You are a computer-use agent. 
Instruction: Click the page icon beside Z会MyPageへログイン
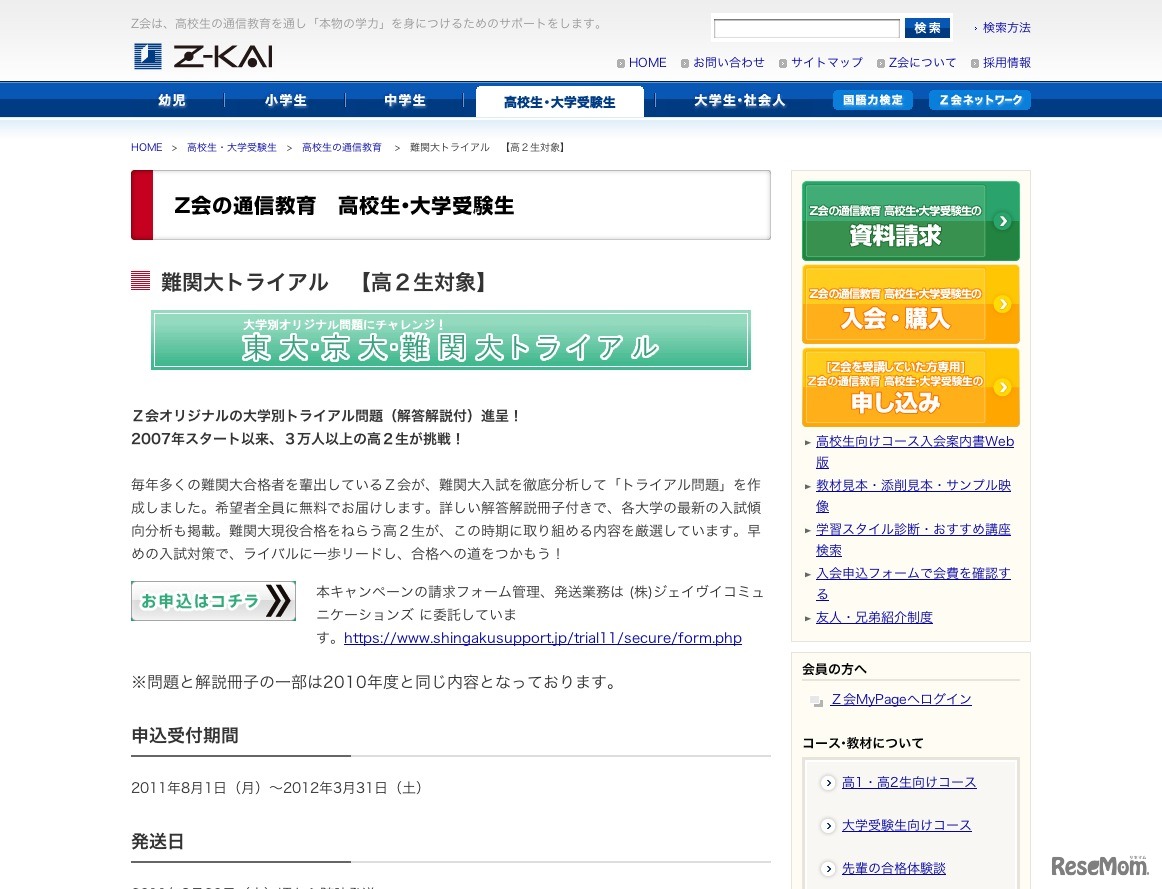click(814, 700)
